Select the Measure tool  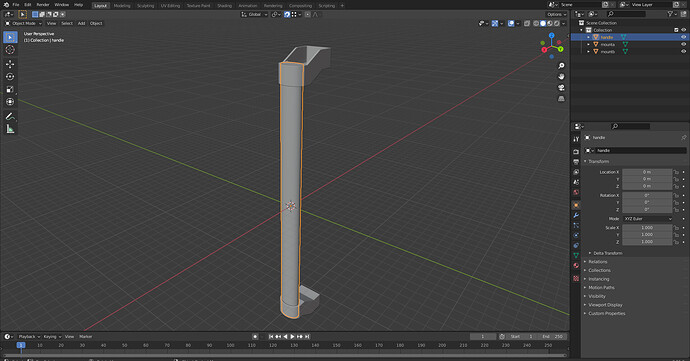(x=10, y=129)
